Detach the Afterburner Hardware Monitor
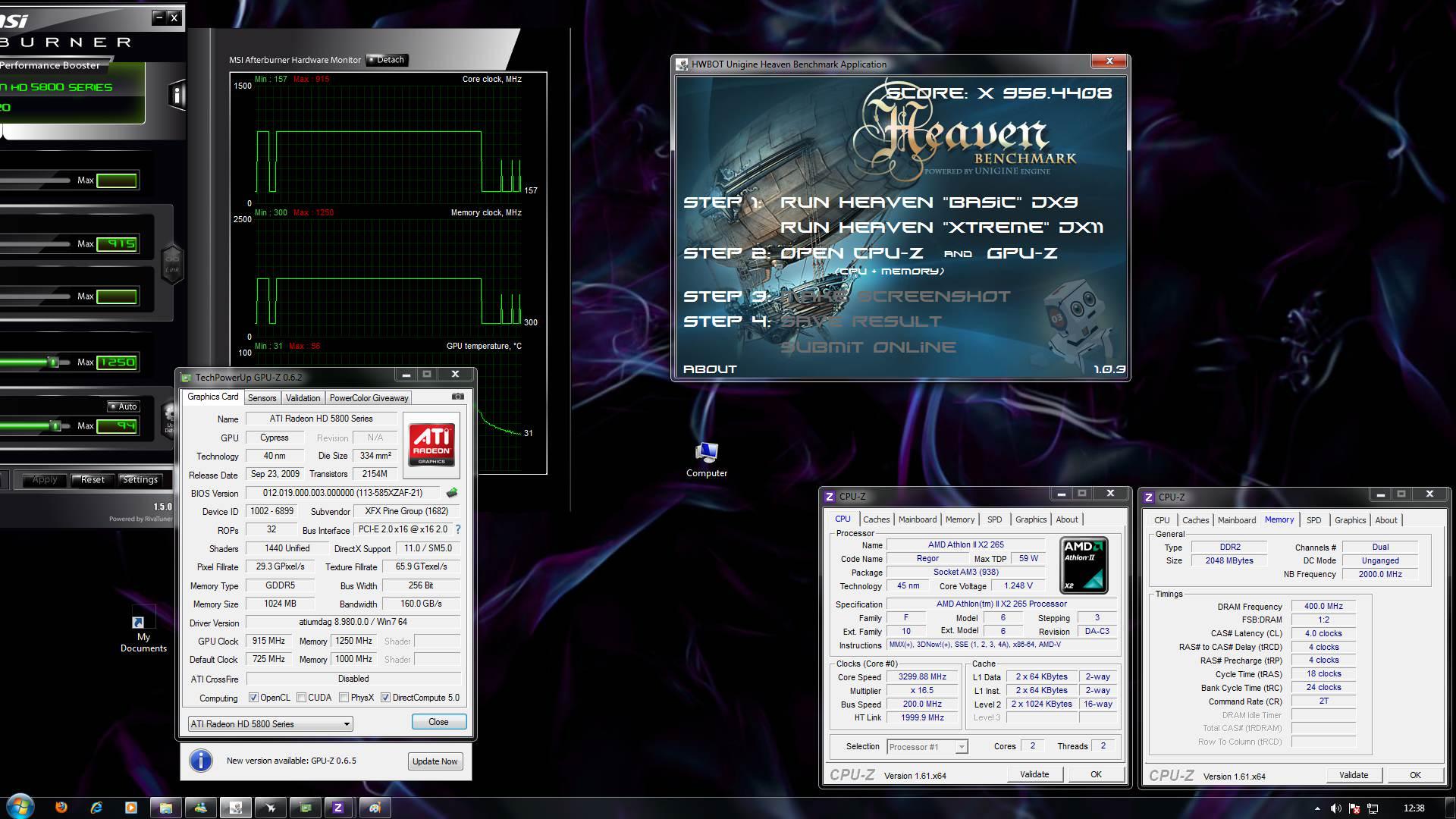 (x=388, y=60)
